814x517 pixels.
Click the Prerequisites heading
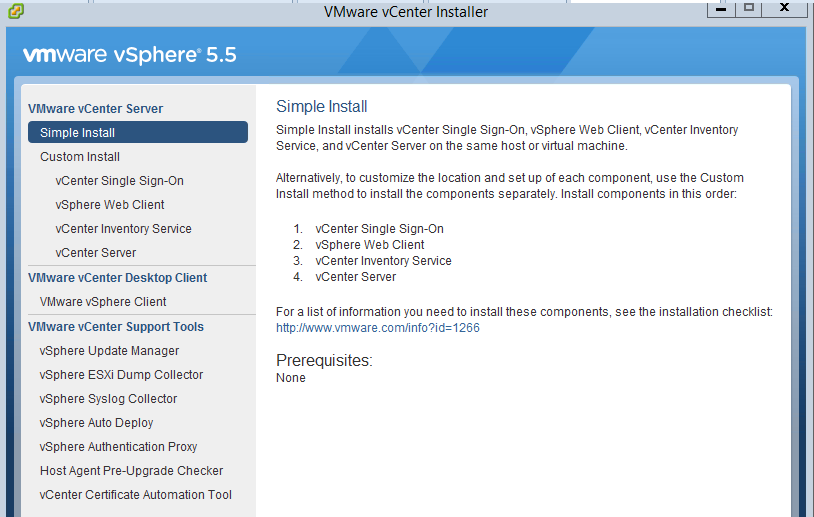(x=324, y=360)
